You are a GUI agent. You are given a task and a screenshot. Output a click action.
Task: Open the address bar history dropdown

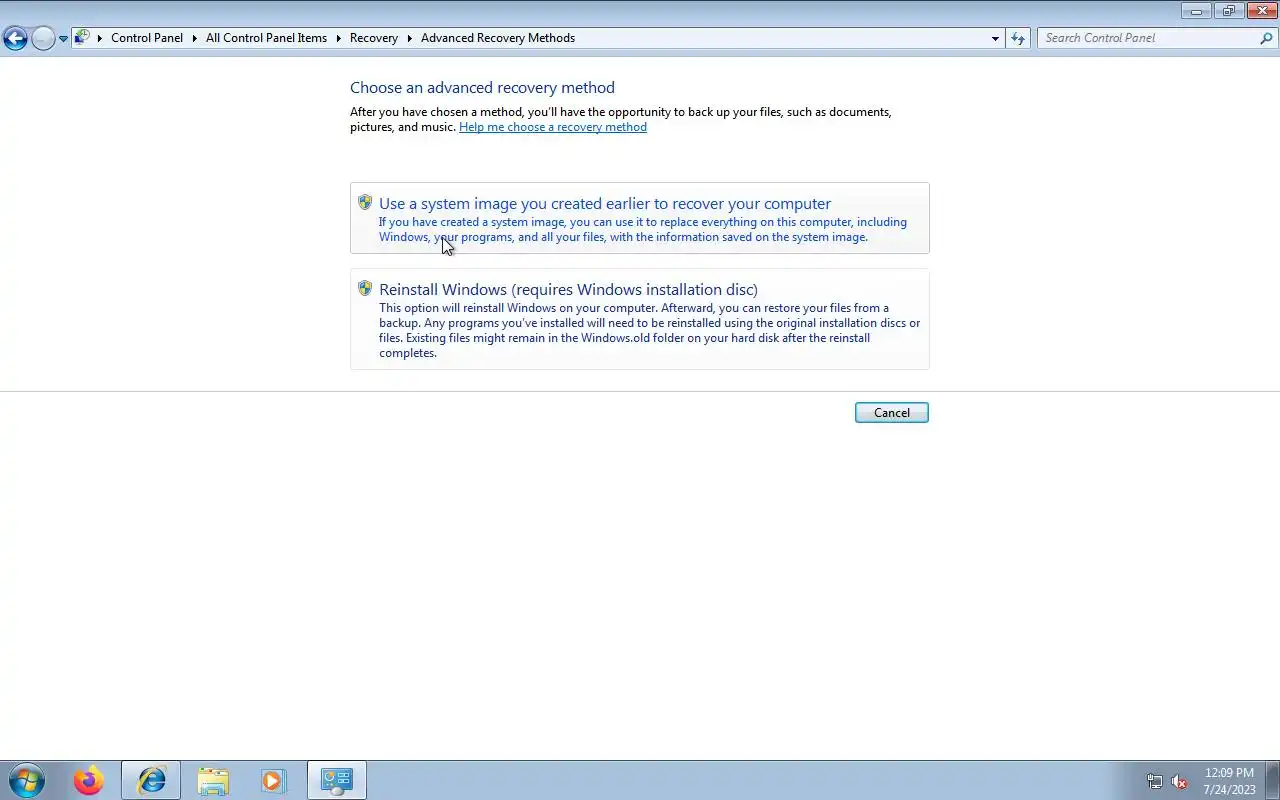coord(995,38)
